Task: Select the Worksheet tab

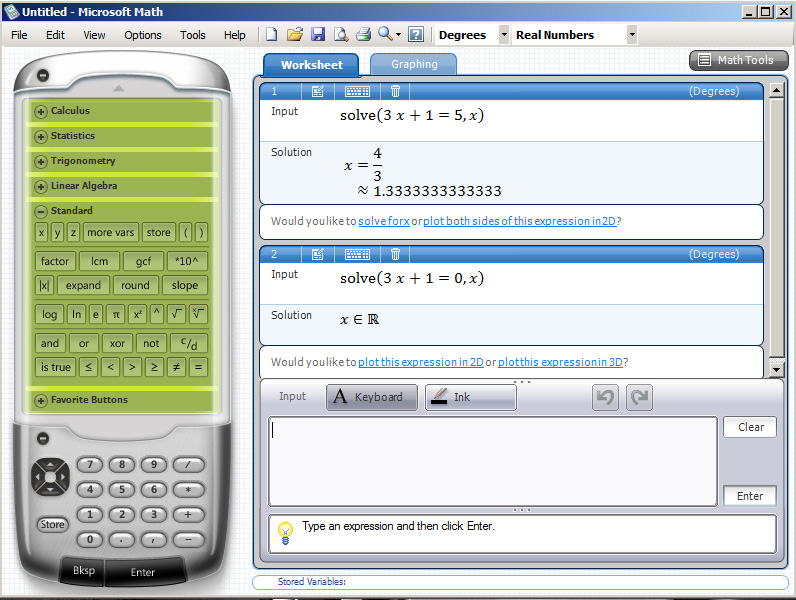Action: tap(312, 65)
